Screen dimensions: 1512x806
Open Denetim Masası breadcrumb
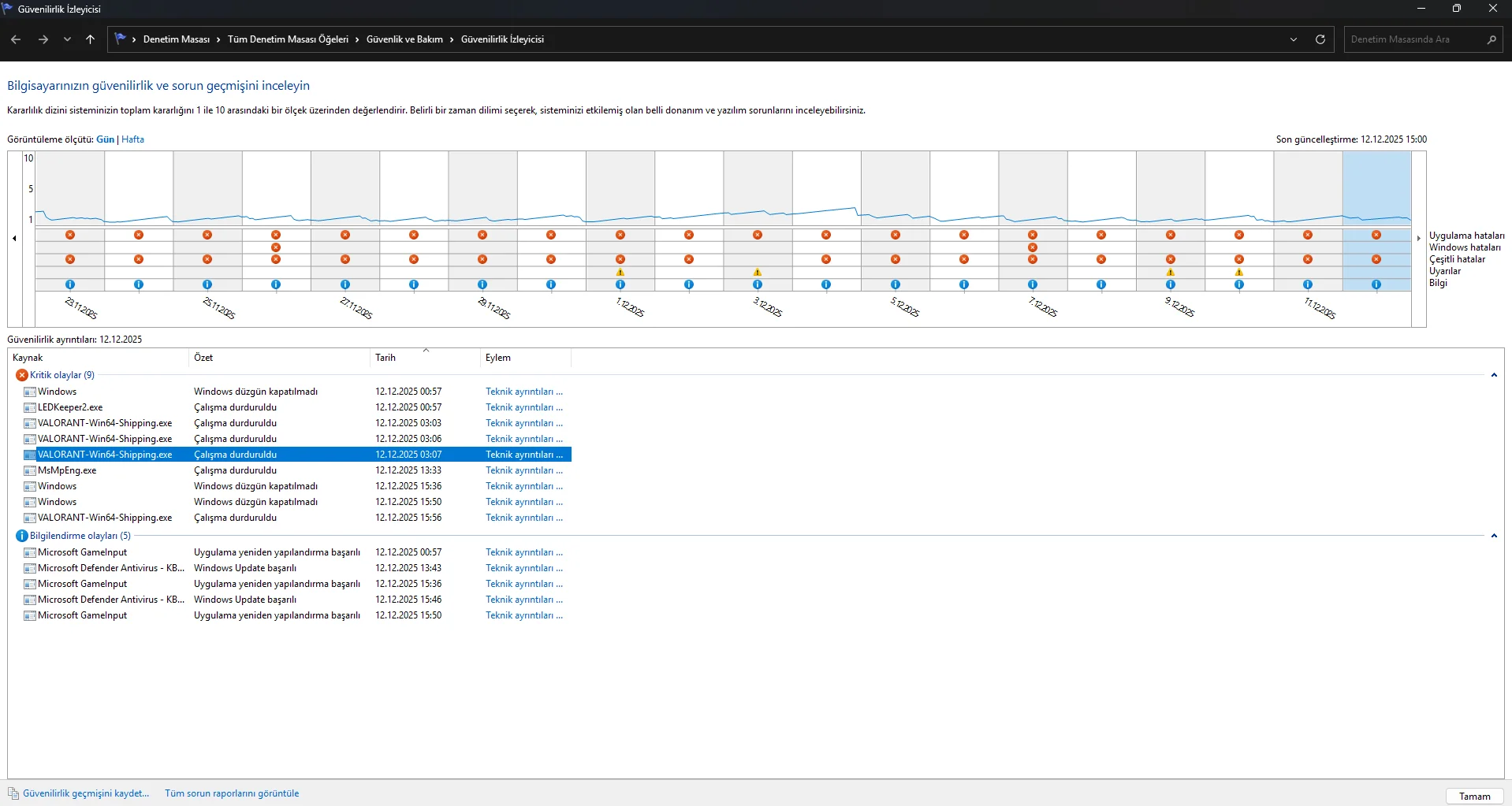177,39
